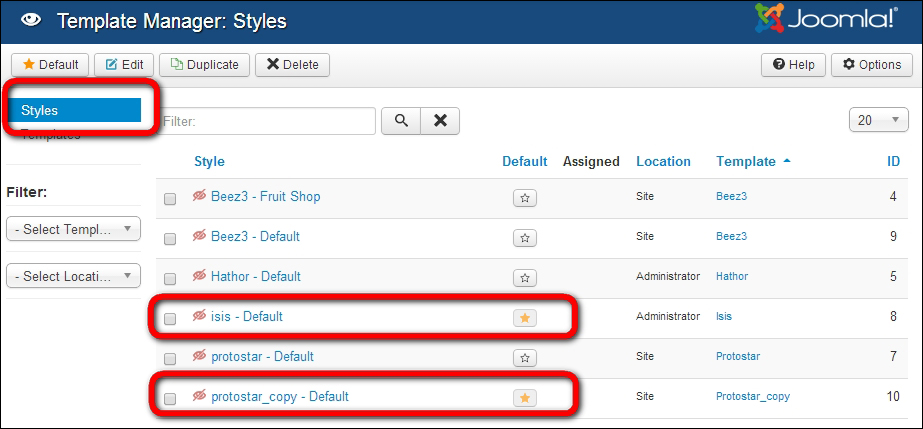This screenshot has height=429, width=923.
Task: Sort by the Style column header
Action: (209, 161)
